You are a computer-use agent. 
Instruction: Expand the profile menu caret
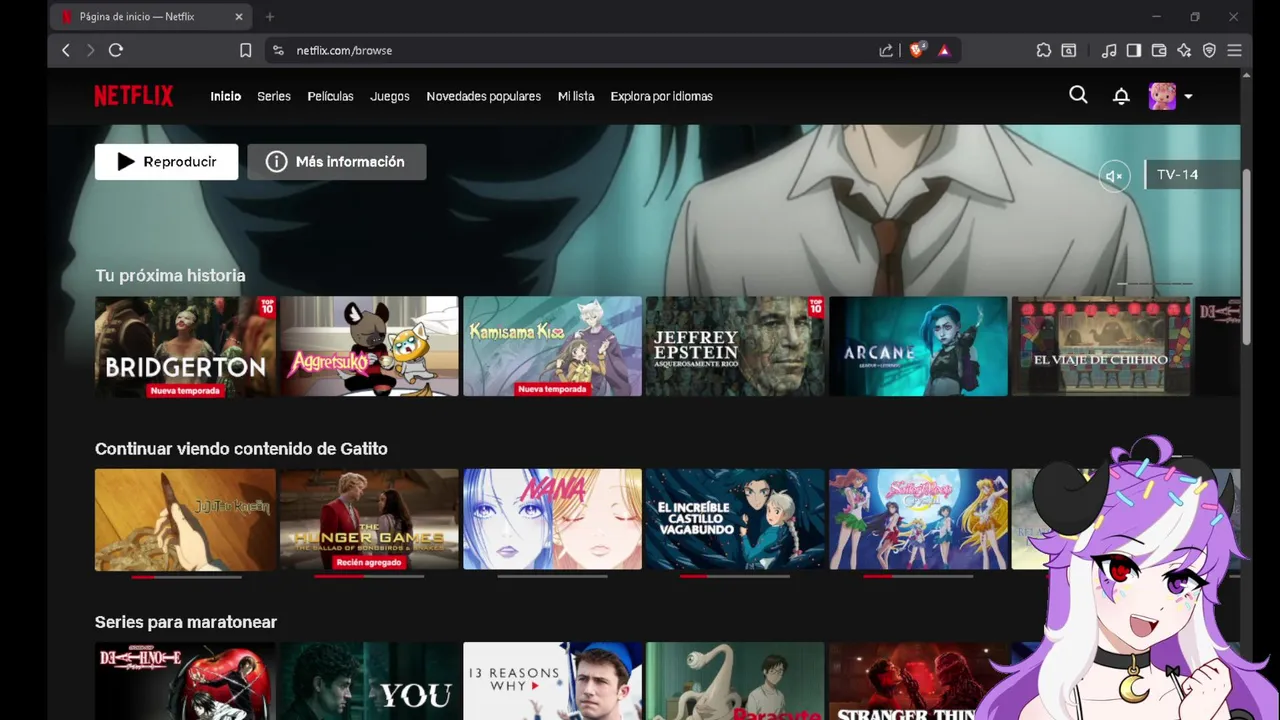point(1188,97)
